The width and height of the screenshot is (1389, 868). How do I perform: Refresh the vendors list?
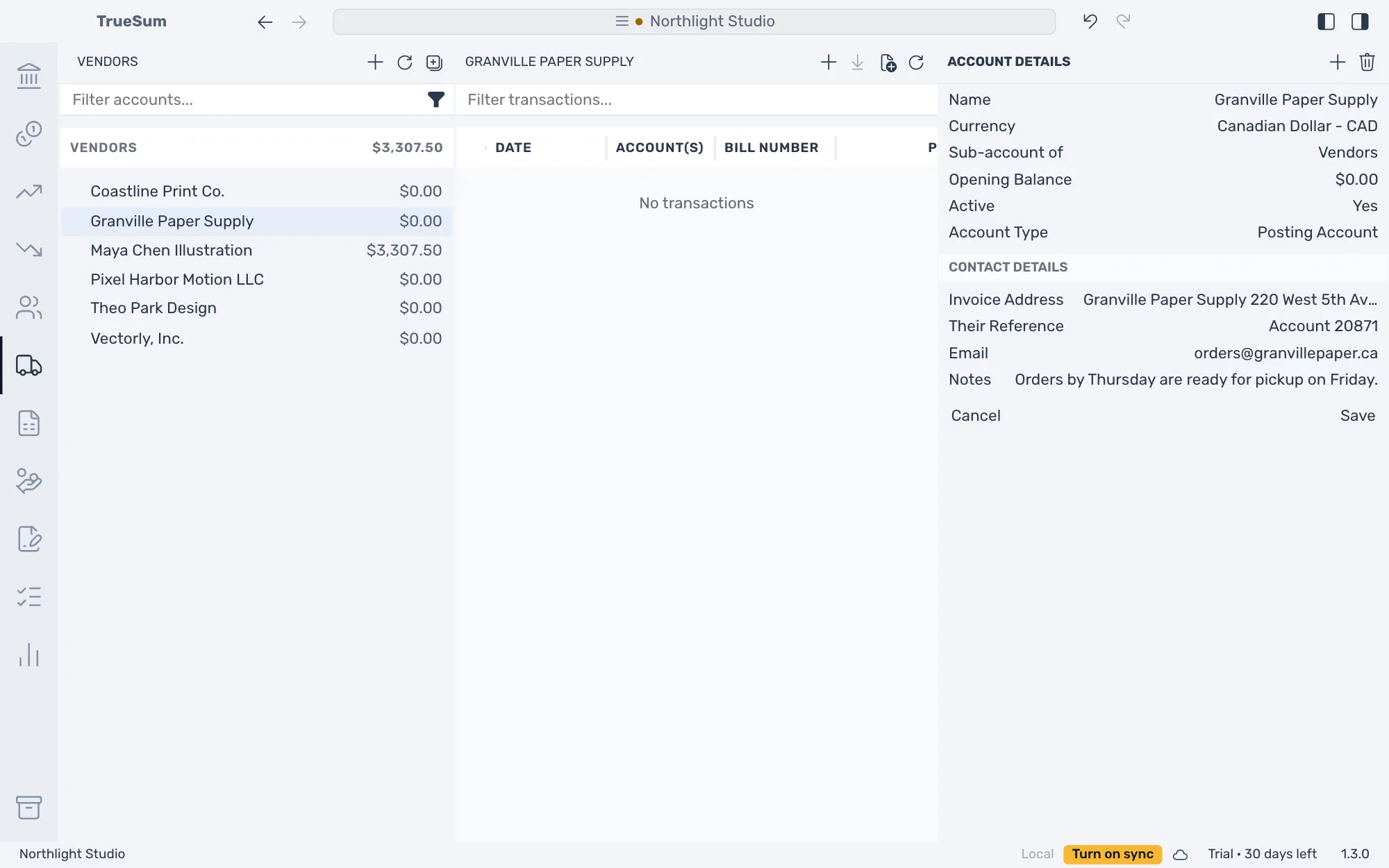tap(405, 62)
